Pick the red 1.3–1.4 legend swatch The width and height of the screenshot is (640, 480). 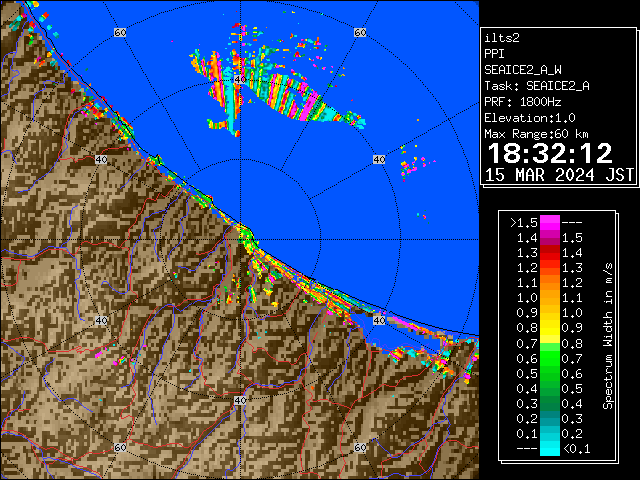(x=550, y=253)
